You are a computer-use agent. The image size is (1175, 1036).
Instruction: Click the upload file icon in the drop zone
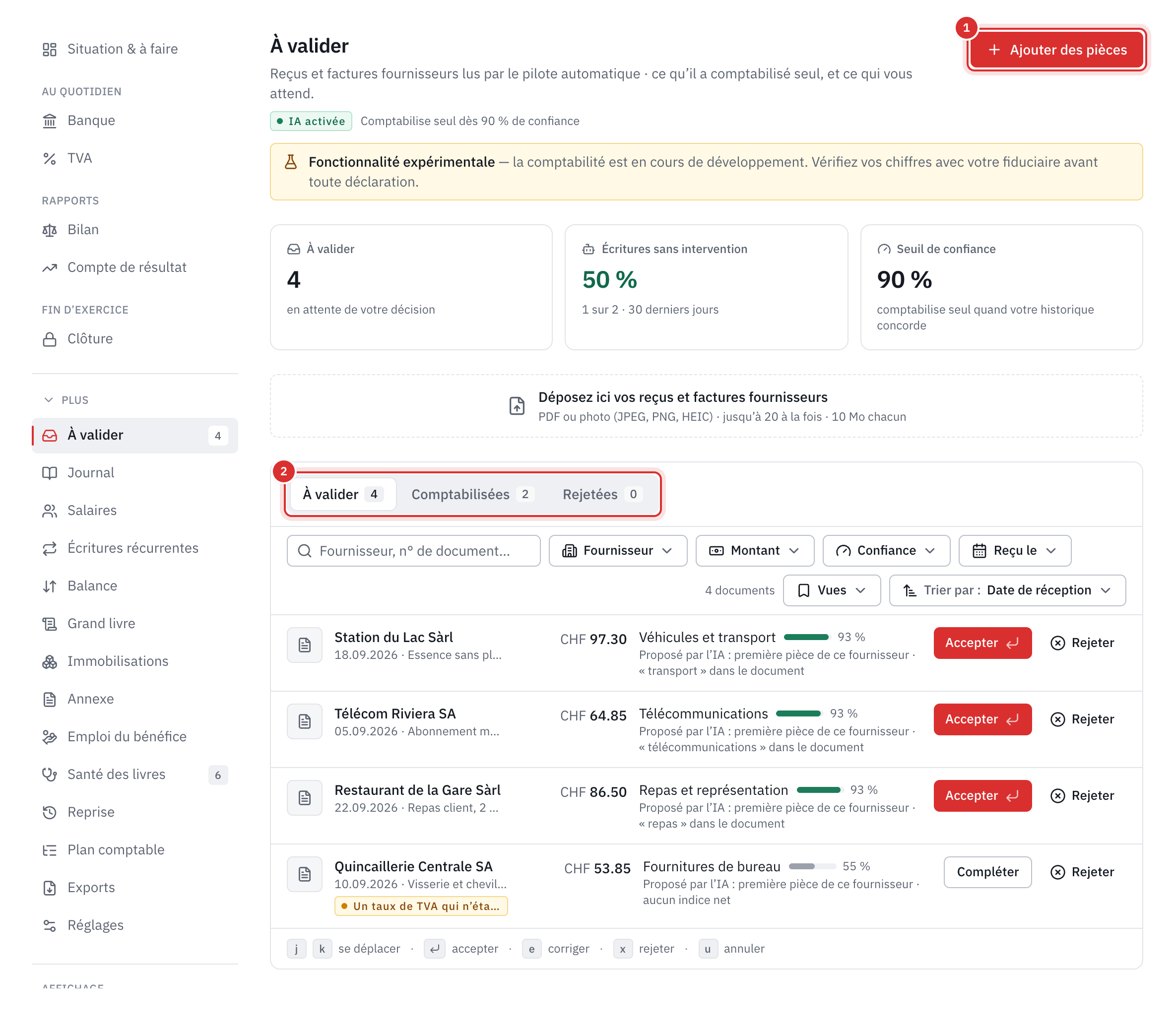[517, 406]
